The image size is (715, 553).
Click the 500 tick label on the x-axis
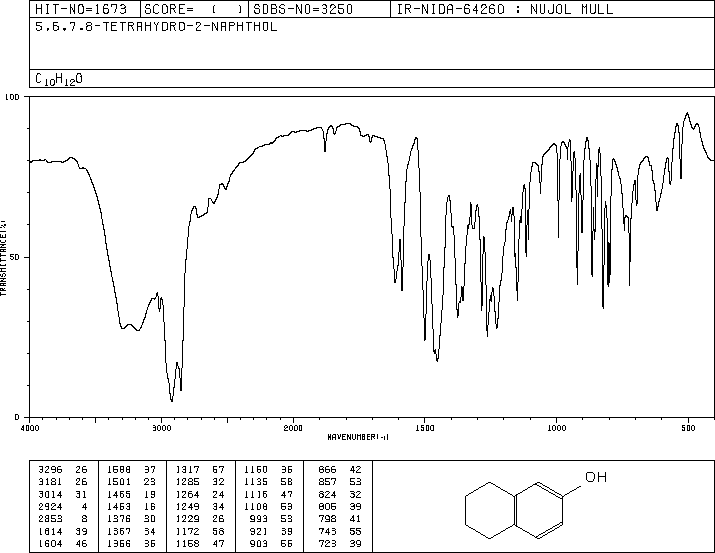tap(688, 428)
